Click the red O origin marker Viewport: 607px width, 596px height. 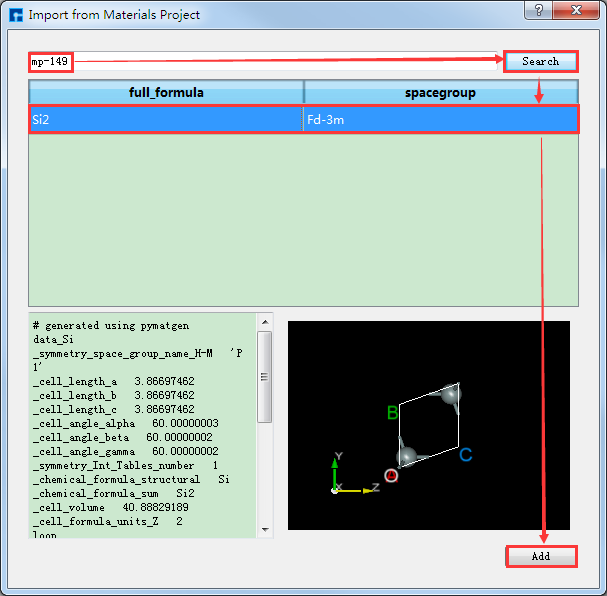[391, 476]
